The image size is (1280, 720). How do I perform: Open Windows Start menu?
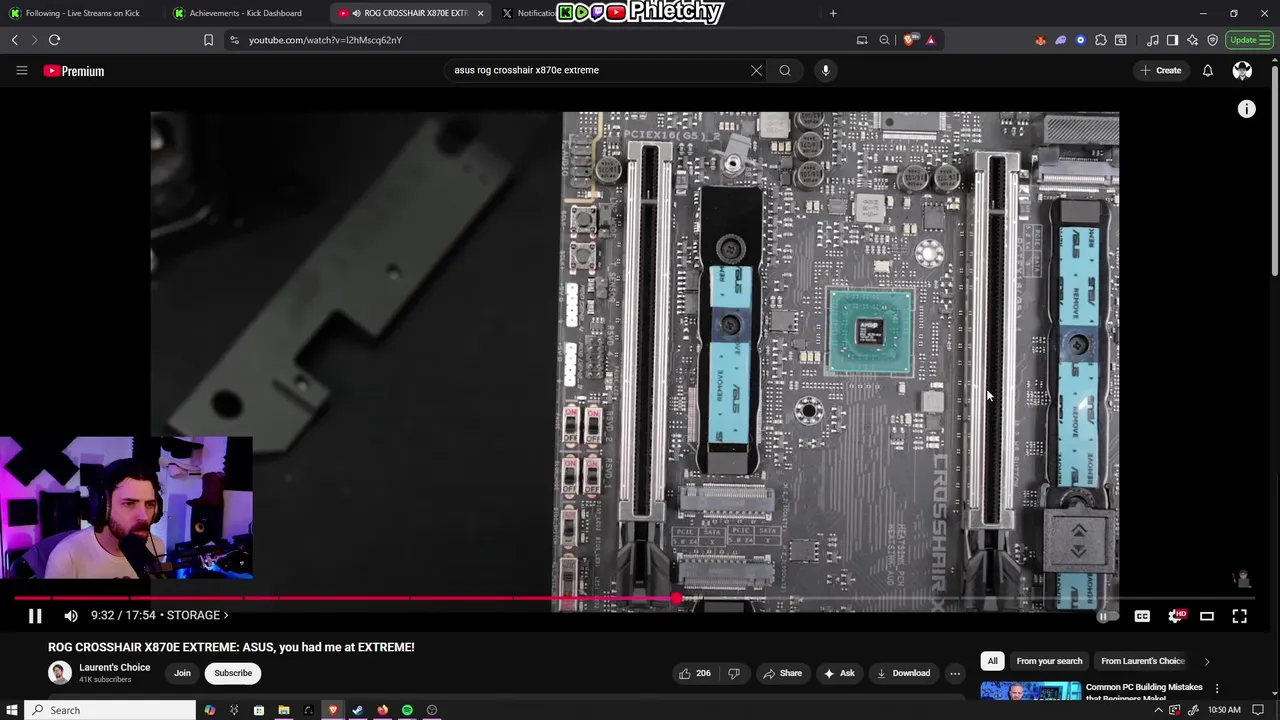[12, 710]
